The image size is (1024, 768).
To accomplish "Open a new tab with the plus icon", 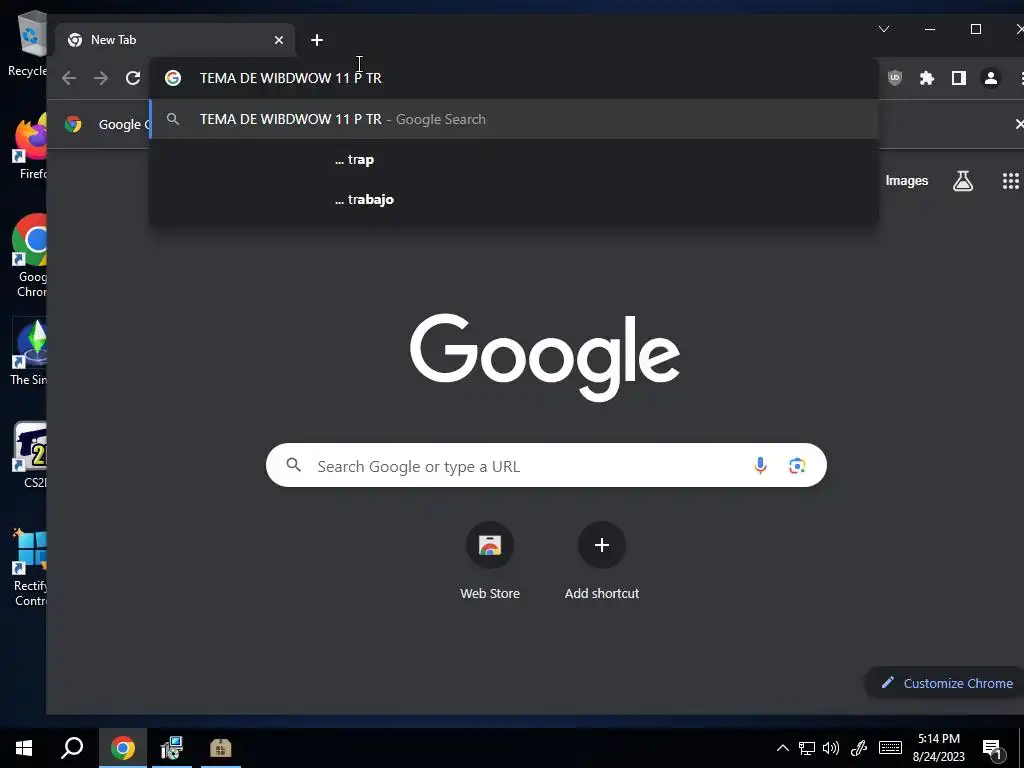I will 317,40.
